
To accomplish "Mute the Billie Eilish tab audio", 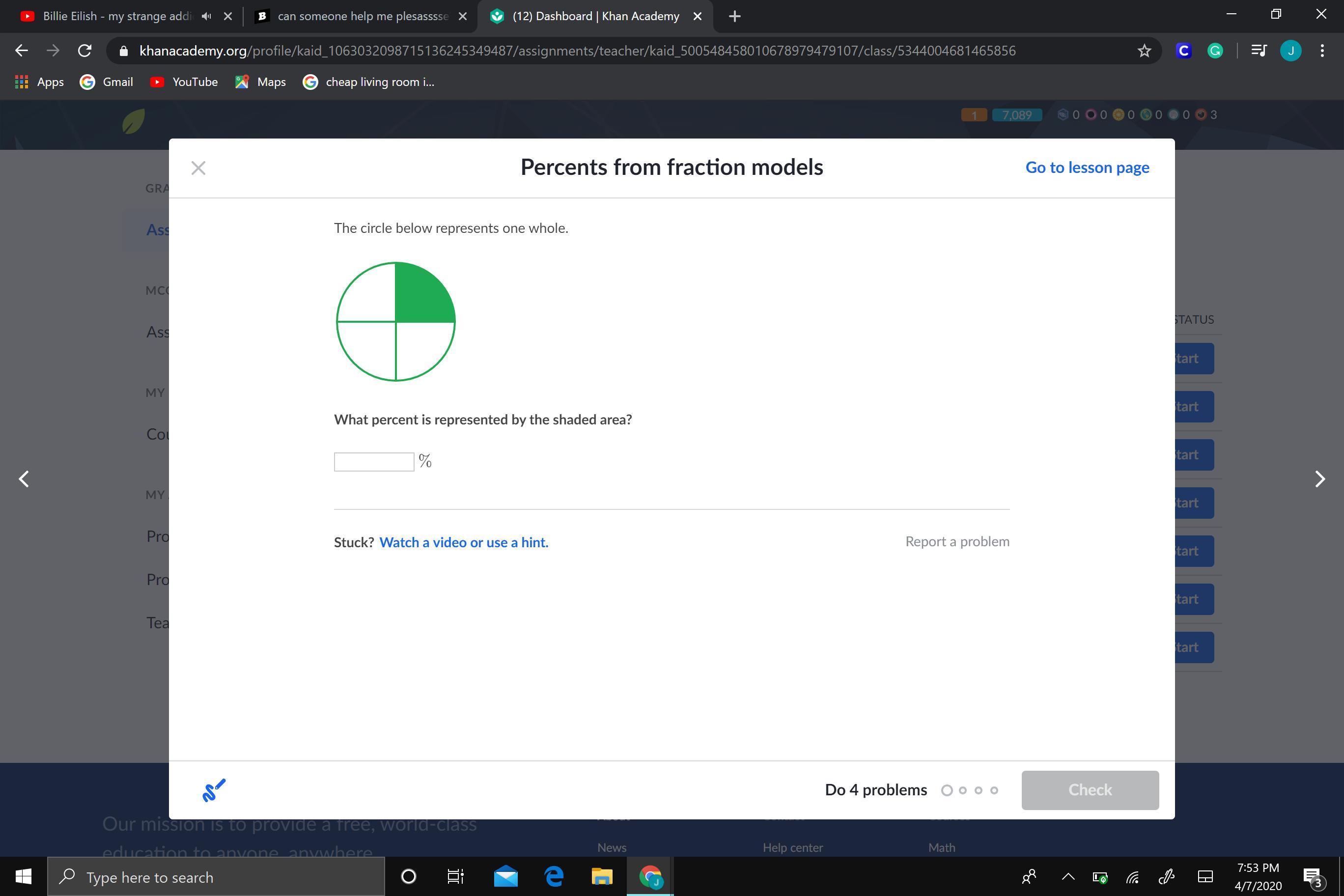I will (206, 16).
